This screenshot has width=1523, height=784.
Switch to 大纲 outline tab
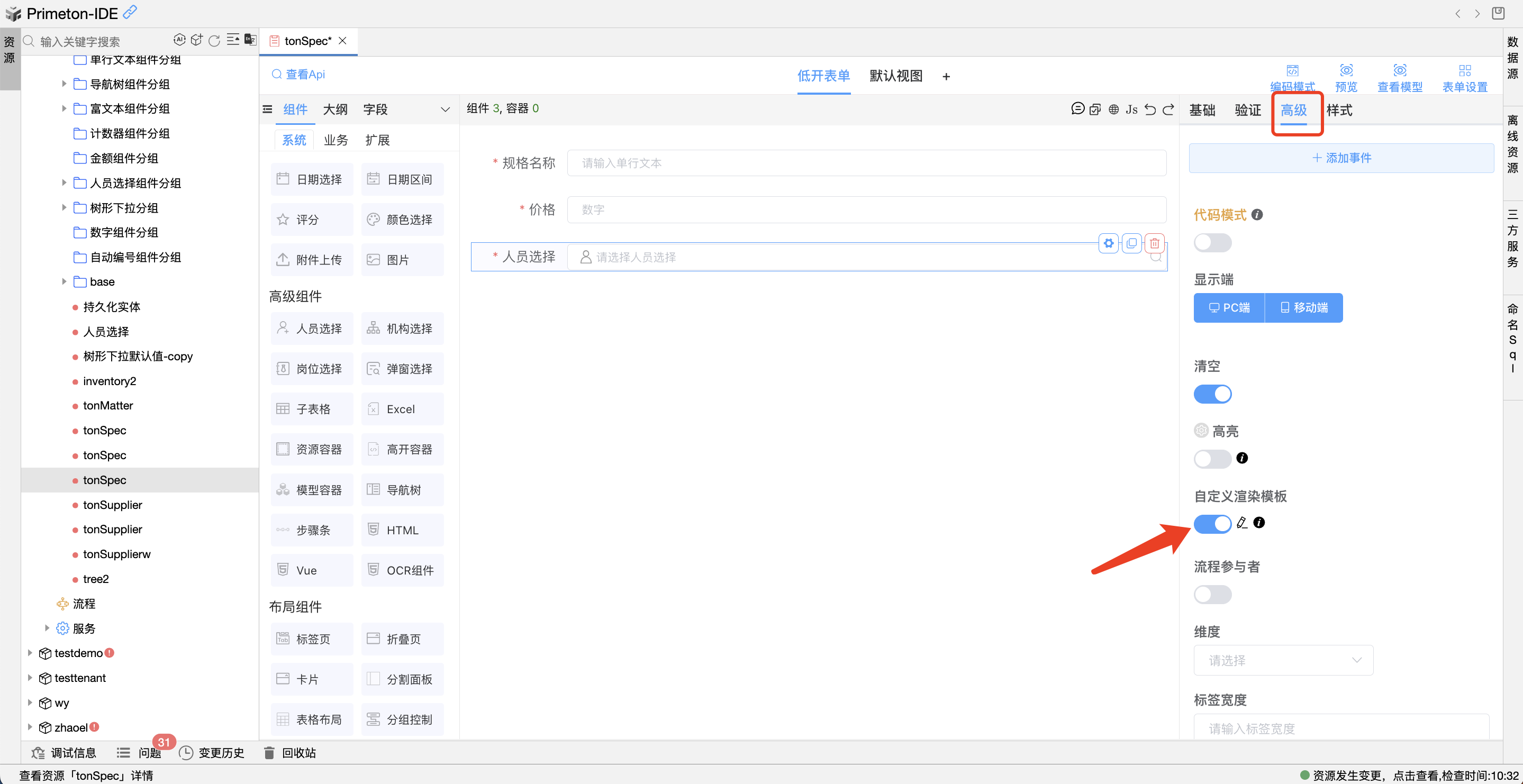click(x=335, y=110)
